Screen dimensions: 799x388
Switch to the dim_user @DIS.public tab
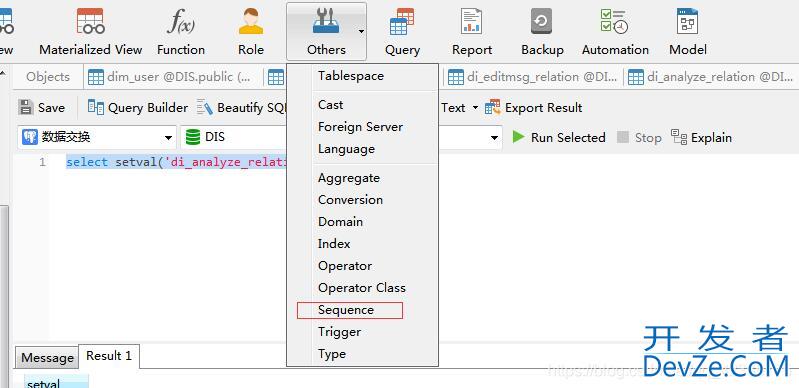(170, 77)
